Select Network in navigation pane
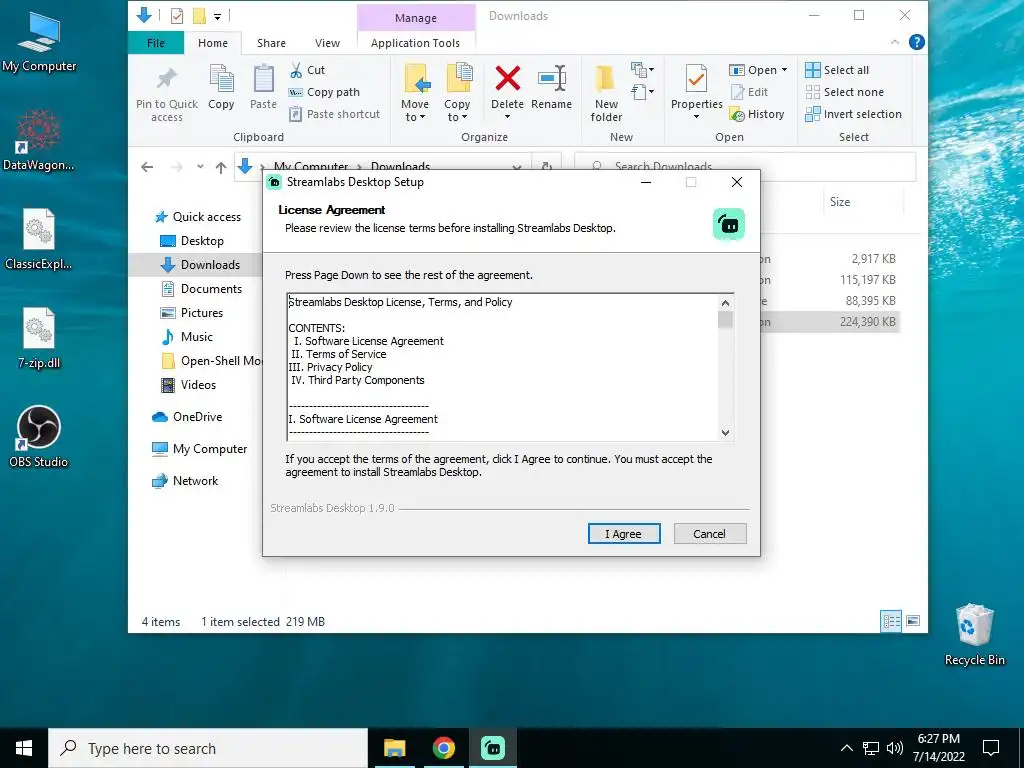The image size is (1024, 768). pos(185,481)
